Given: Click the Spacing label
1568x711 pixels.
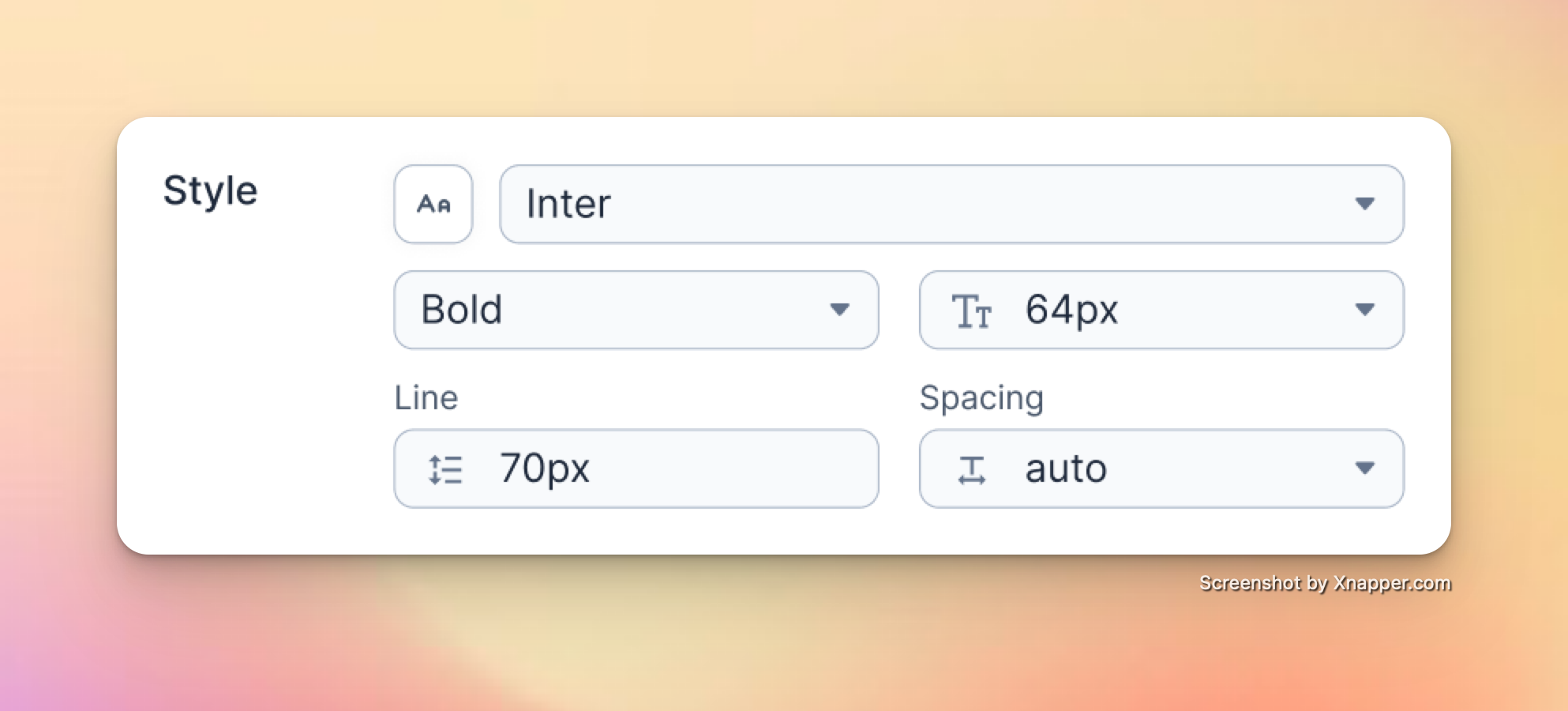Looking at the screenshot, I should click(981, 397).
